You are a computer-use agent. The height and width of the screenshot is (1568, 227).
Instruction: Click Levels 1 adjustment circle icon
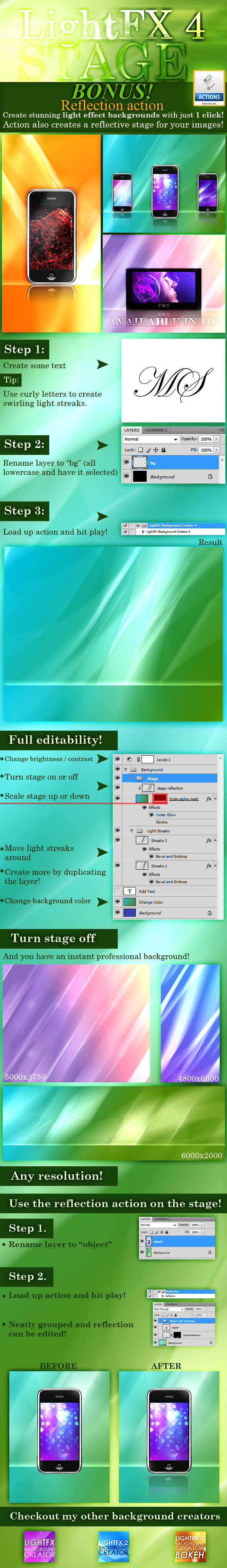pos(129,760)
